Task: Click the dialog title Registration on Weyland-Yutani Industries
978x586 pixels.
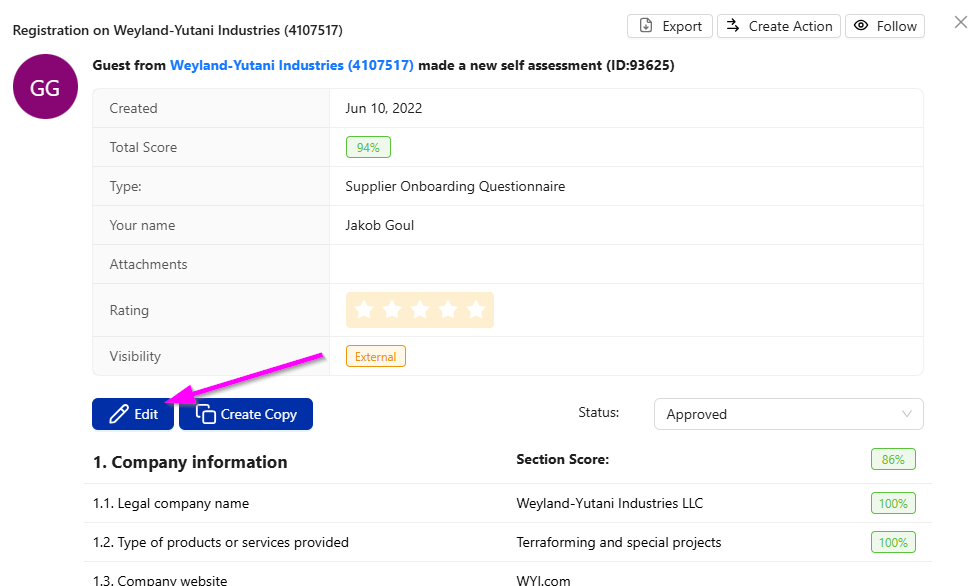Action: tap(178, 30)
